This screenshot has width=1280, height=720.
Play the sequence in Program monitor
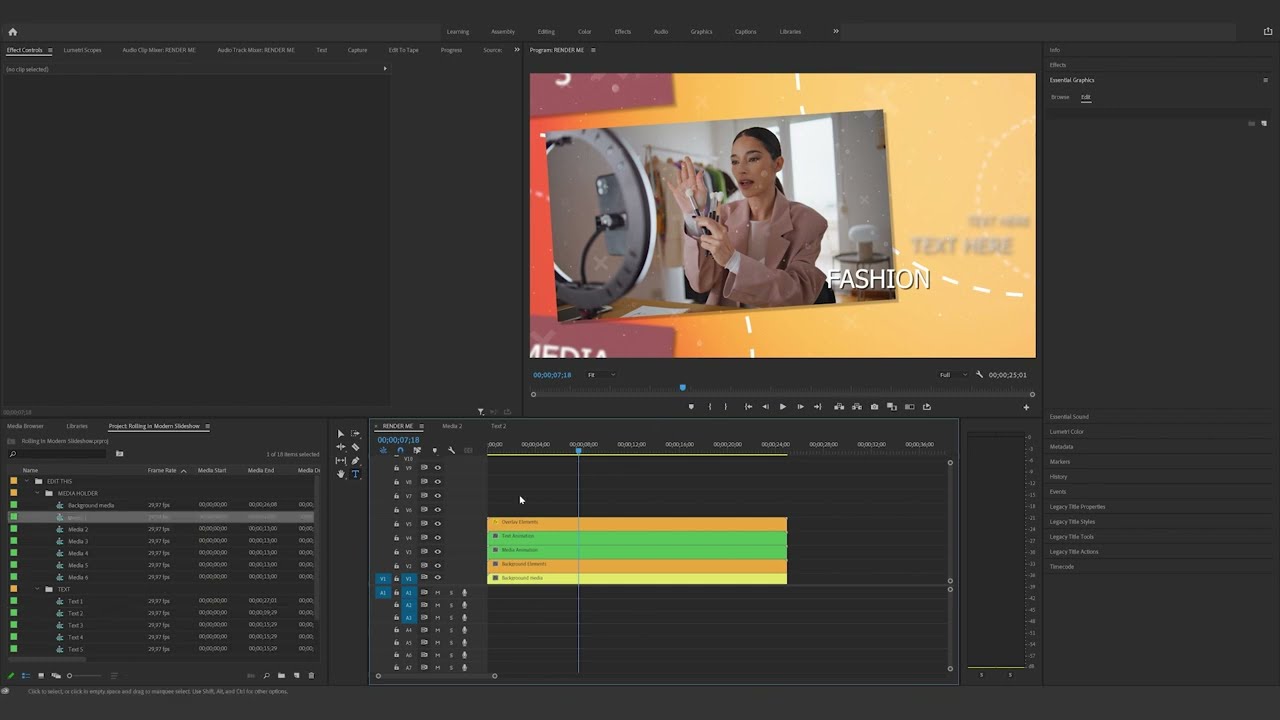[x=782, y=407]
